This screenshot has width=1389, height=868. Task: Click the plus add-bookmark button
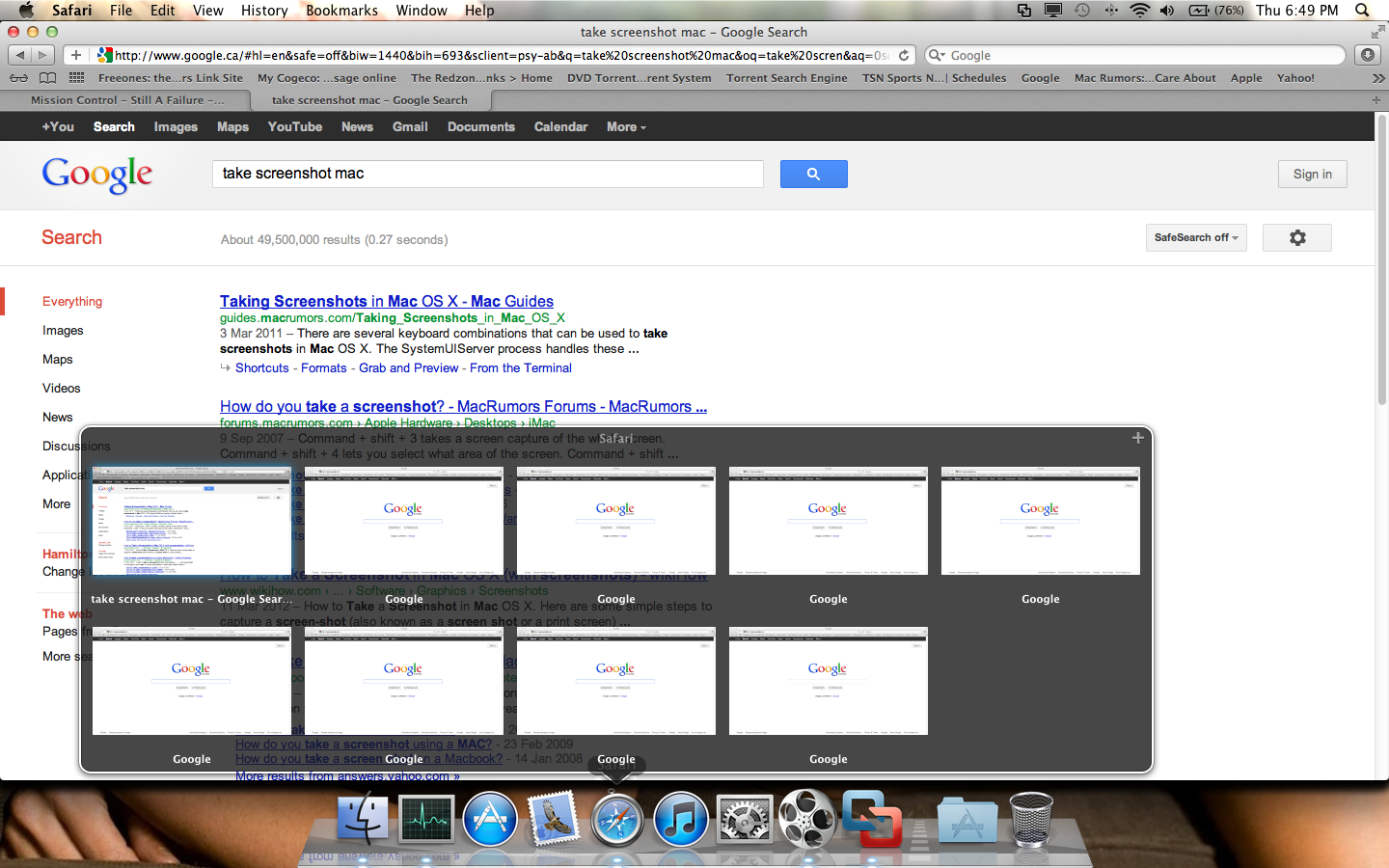76,55
